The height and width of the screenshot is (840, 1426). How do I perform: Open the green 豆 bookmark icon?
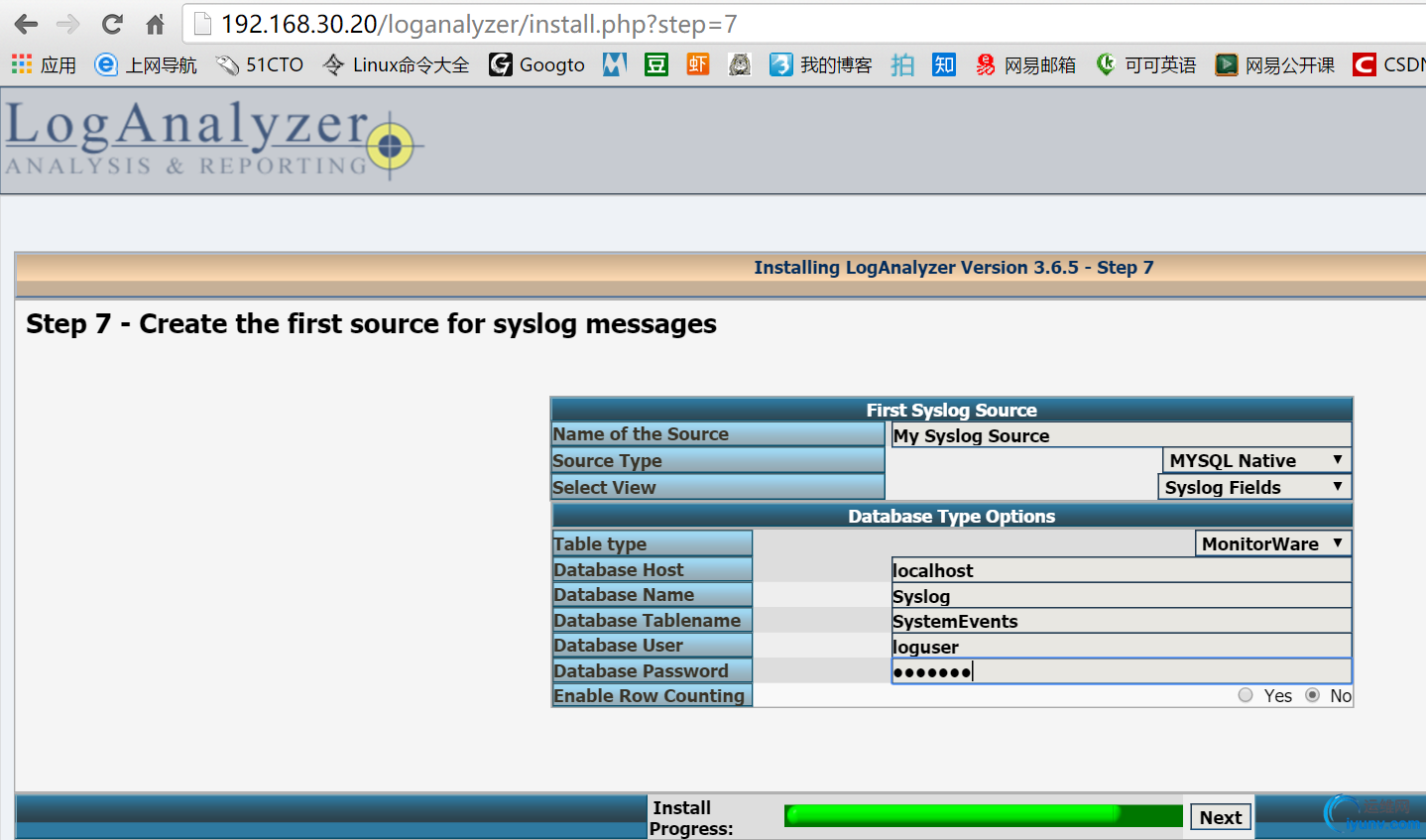coord(656,65)
